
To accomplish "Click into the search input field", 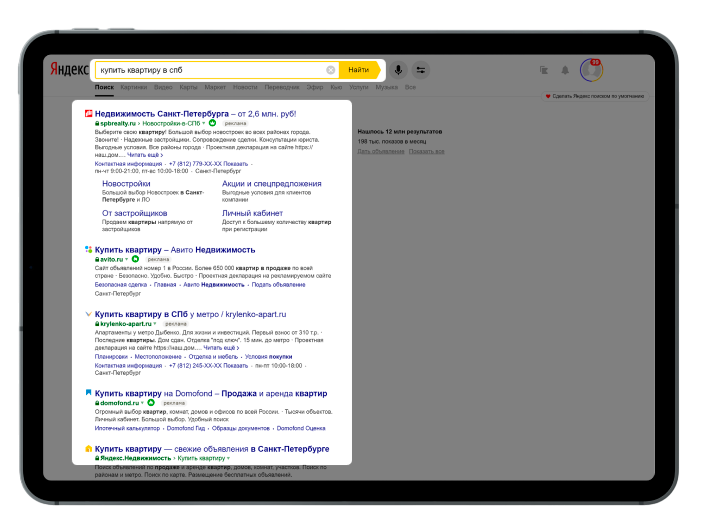I will tap(210, 70).
